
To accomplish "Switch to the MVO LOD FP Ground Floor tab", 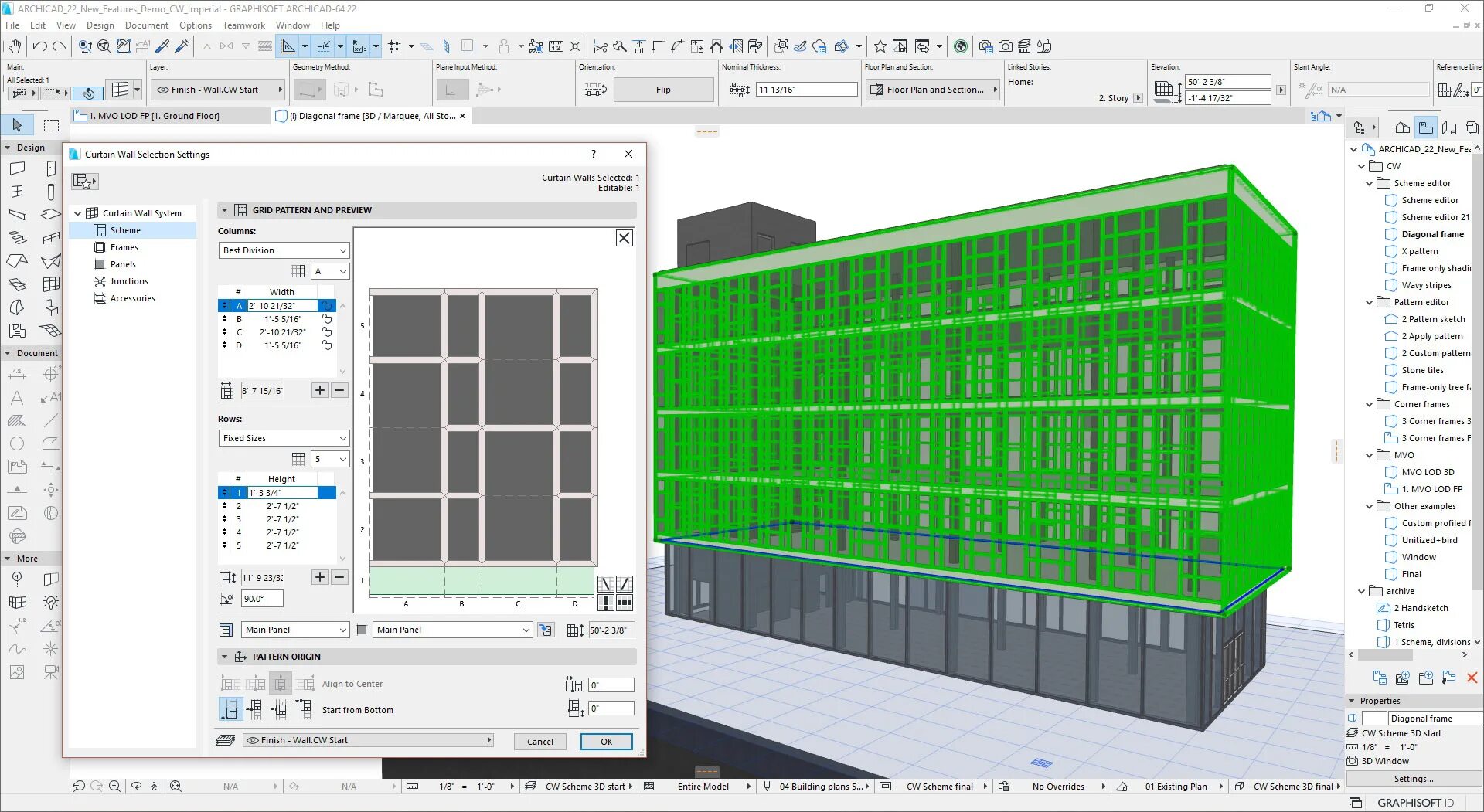I will 153,116.
